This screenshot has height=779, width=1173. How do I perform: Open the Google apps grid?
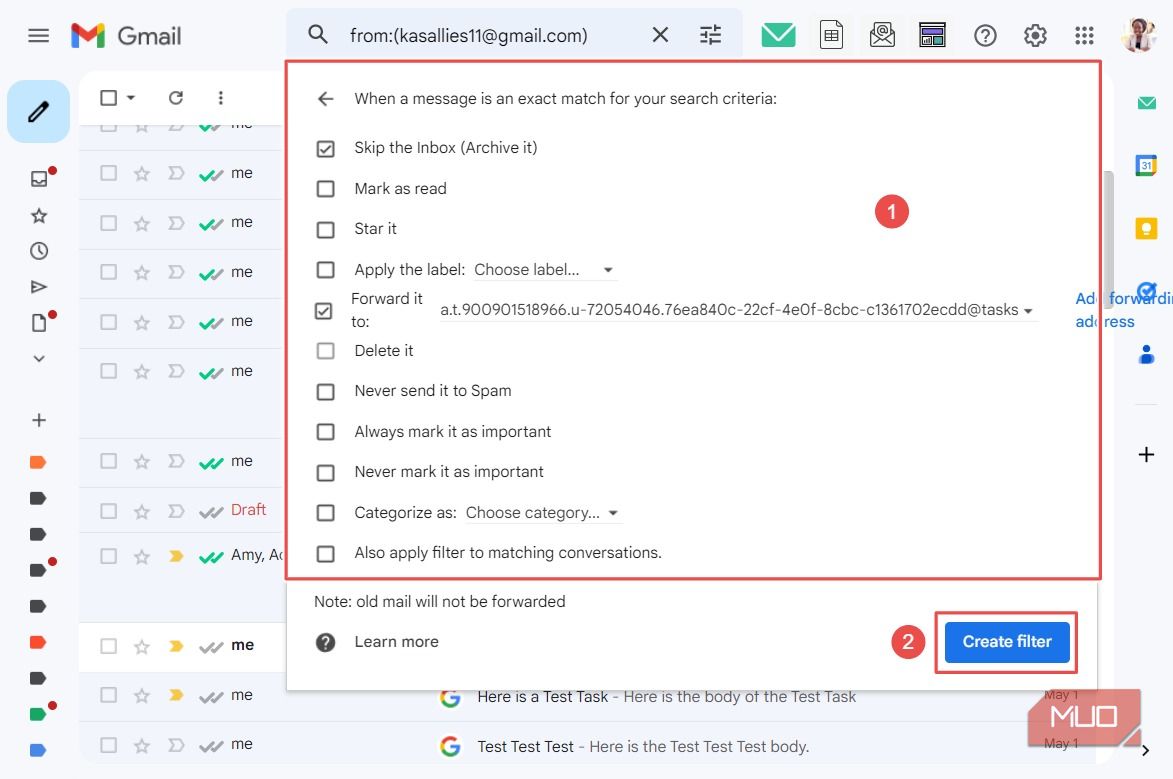tap(1084, 35)
